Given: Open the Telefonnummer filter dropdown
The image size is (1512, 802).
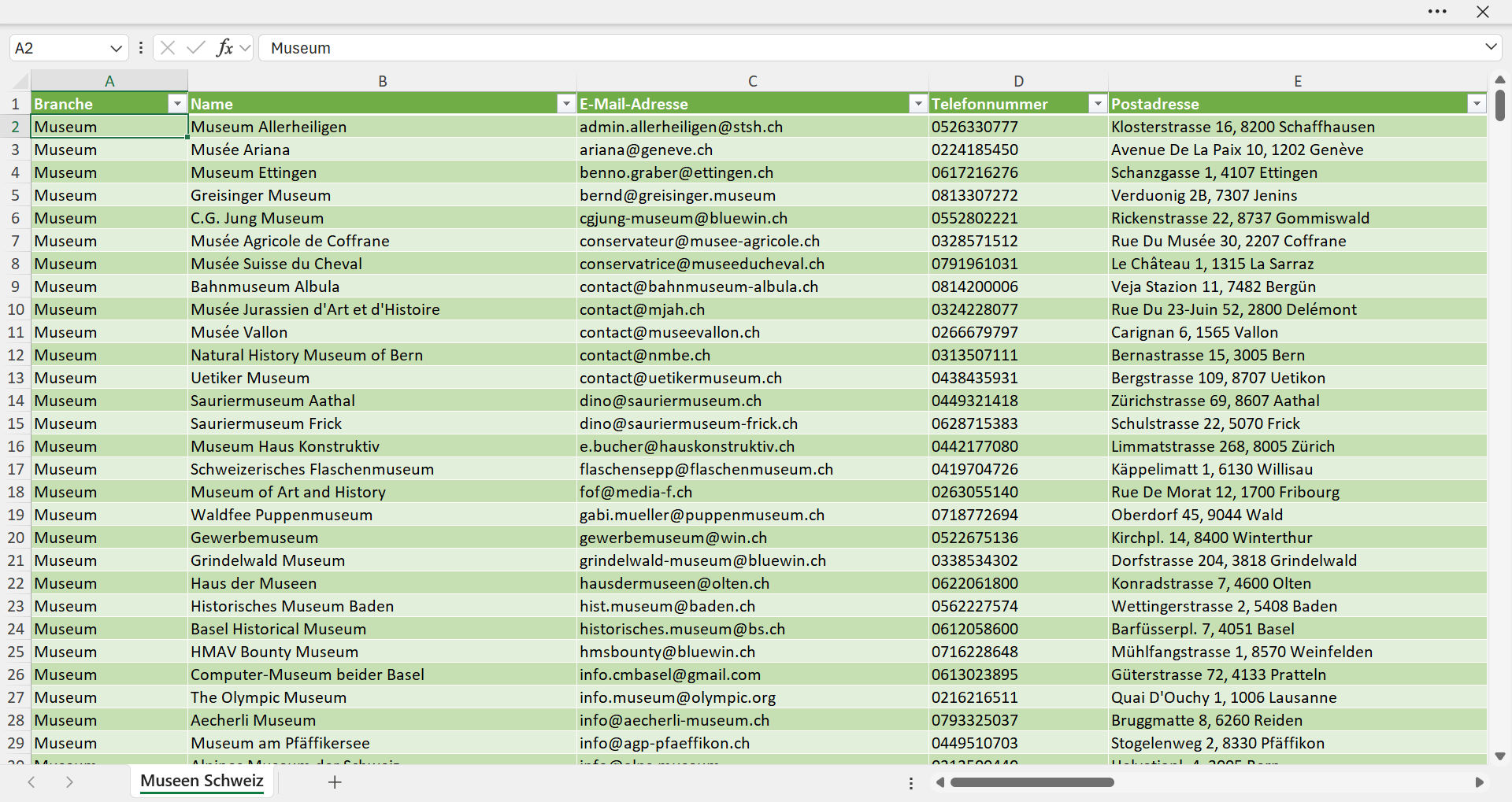Looking at the screenshot, I should click(x=1098, y=104).
